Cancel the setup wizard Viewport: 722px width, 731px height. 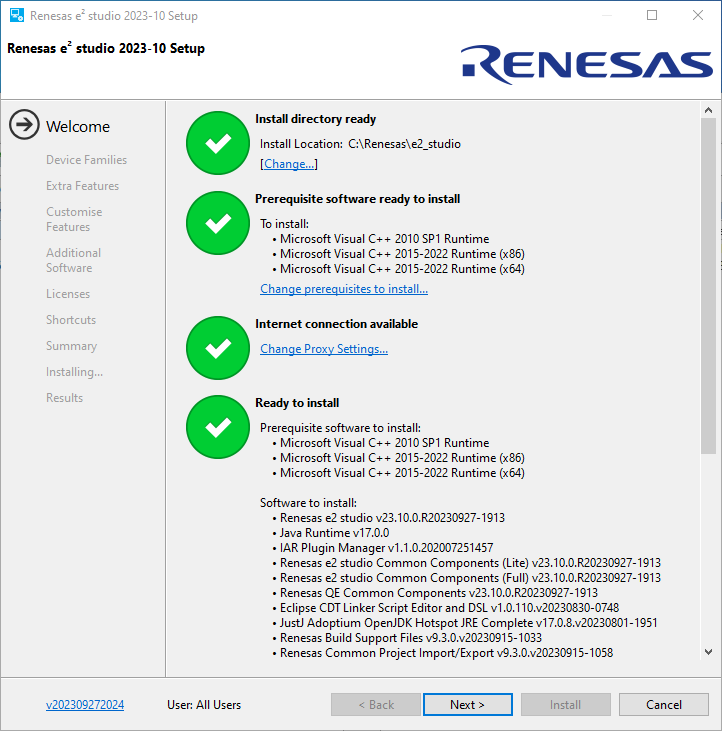(663, 705)
